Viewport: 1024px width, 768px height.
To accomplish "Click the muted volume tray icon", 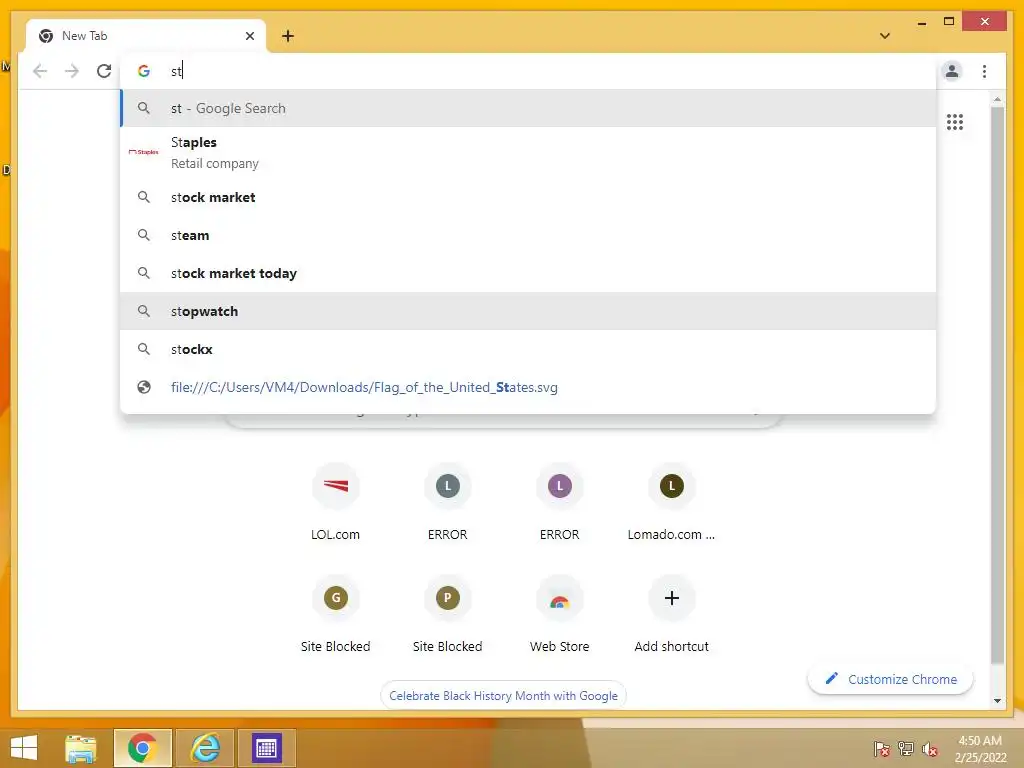I will [929, 749].
